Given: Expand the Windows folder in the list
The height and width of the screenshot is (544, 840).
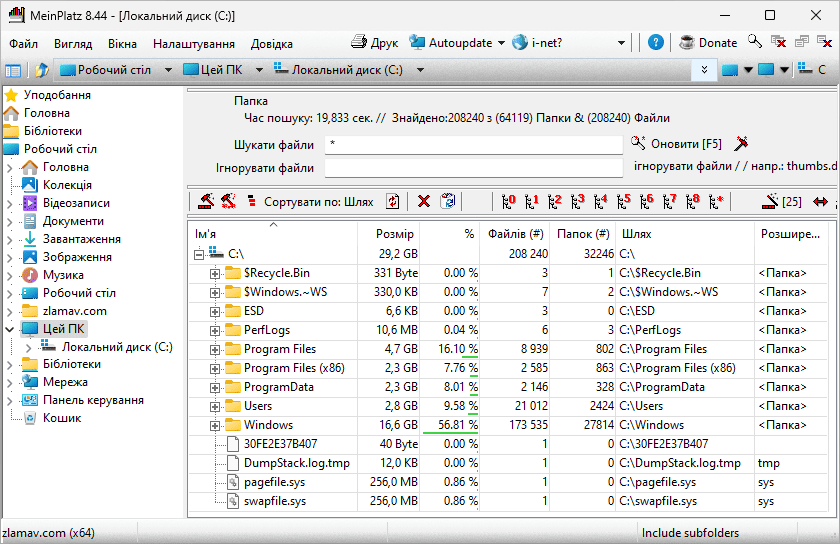Looking at the screenshot, I should pyautogui.click(x=215, y=425).
